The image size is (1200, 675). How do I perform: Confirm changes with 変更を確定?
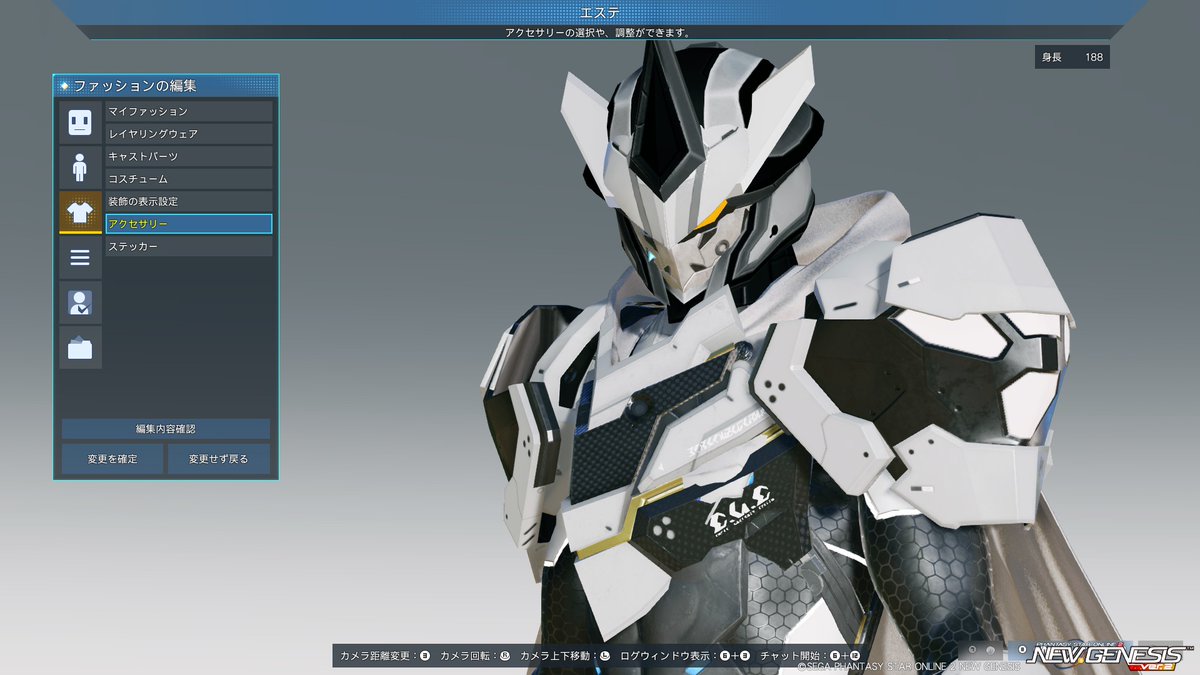[112, 459]
